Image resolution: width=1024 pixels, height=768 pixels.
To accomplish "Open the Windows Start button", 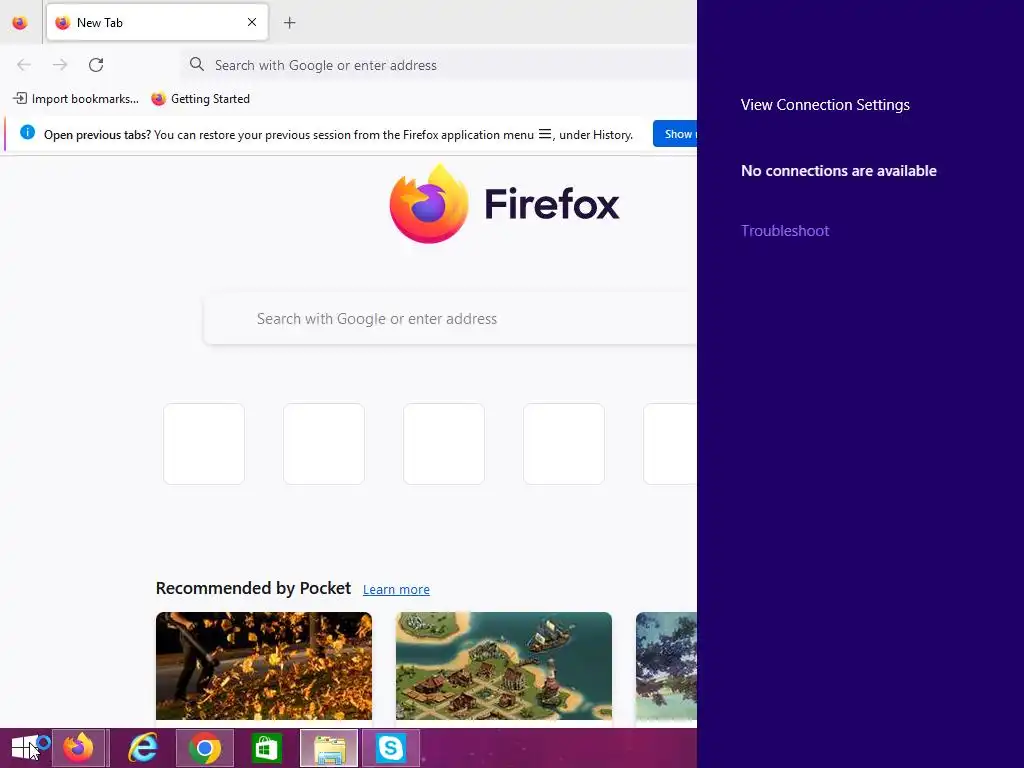I will click(x=25, y=748).
